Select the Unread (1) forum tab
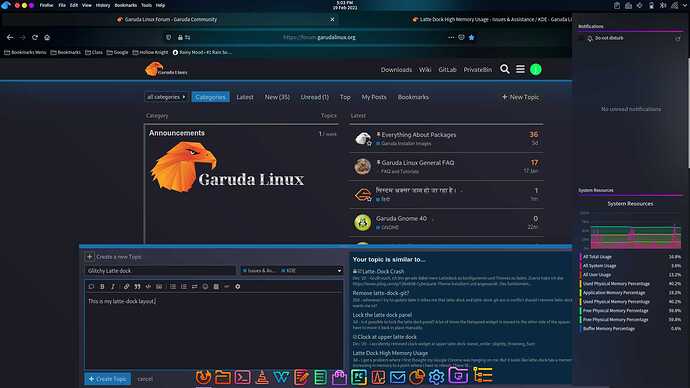The image size is (690, 388). [x=314, y=97]
